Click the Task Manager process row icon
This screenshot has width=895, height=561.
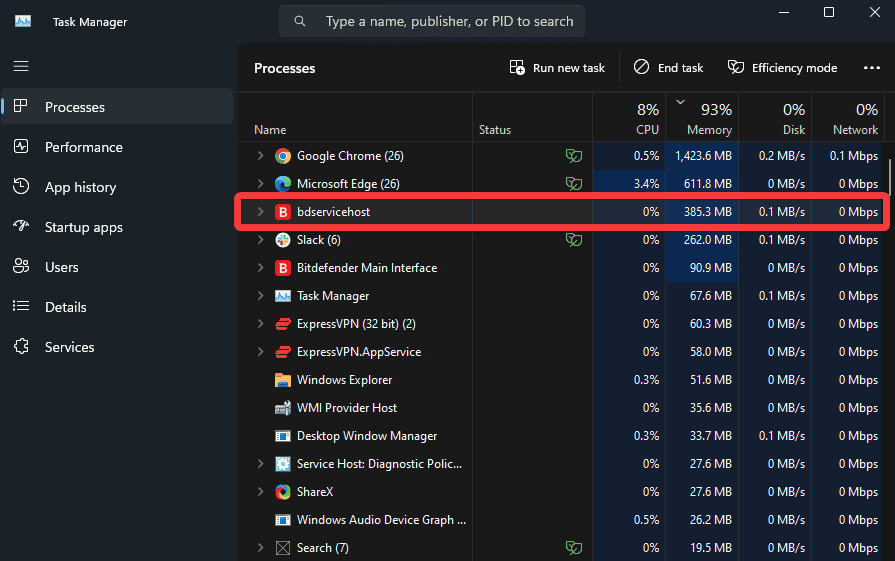(x=283, y=296)
